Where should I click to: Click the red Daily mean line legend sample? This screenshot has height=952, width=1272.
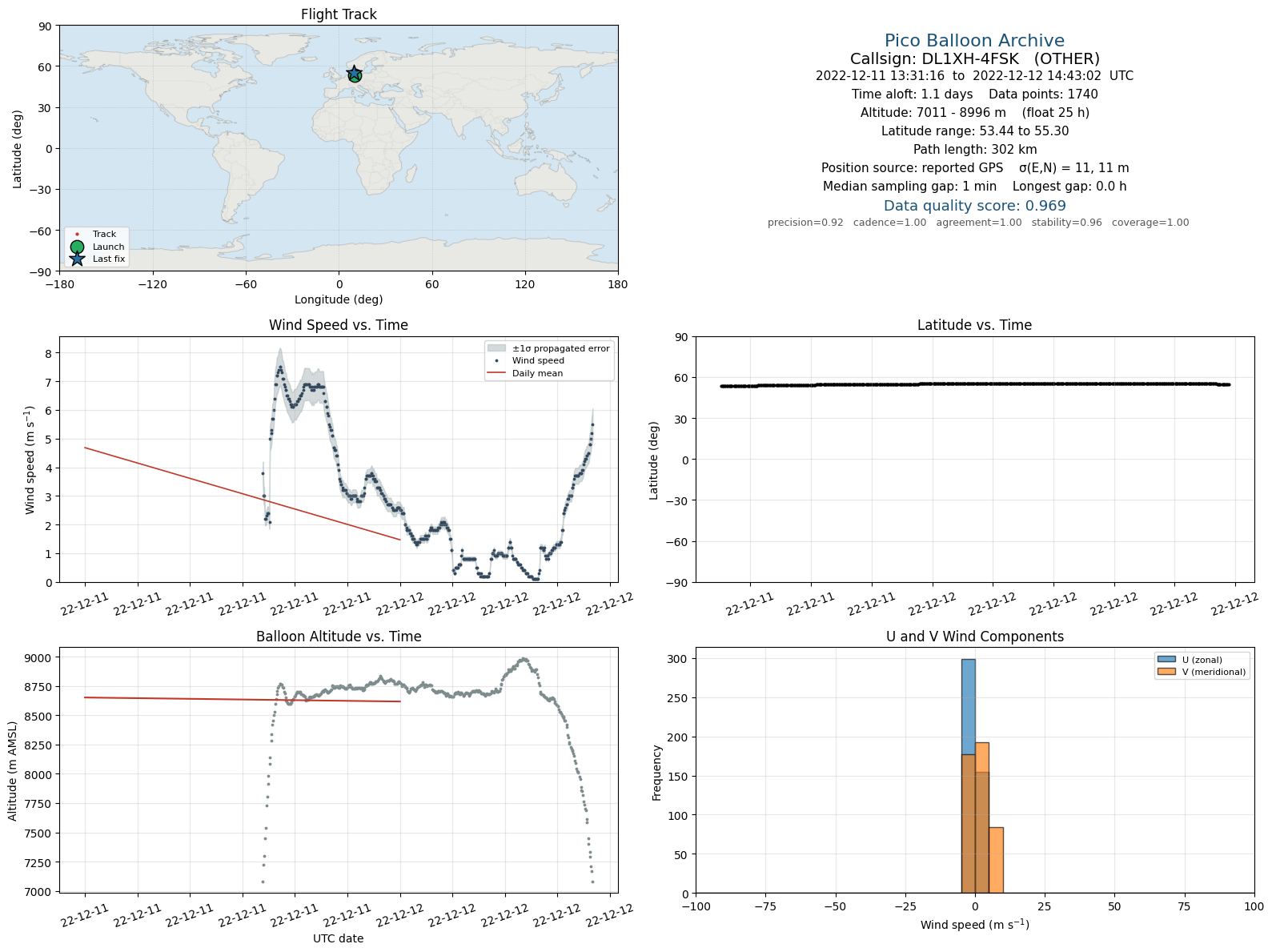click(x=496, y=373)
